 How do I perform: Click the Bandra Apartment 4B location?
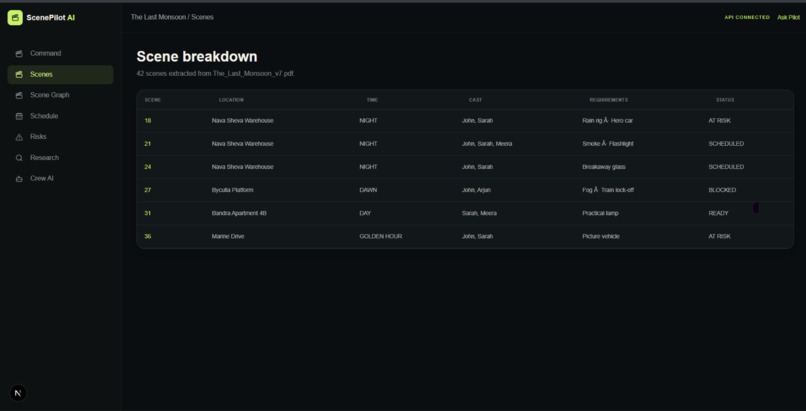(239, 213)
